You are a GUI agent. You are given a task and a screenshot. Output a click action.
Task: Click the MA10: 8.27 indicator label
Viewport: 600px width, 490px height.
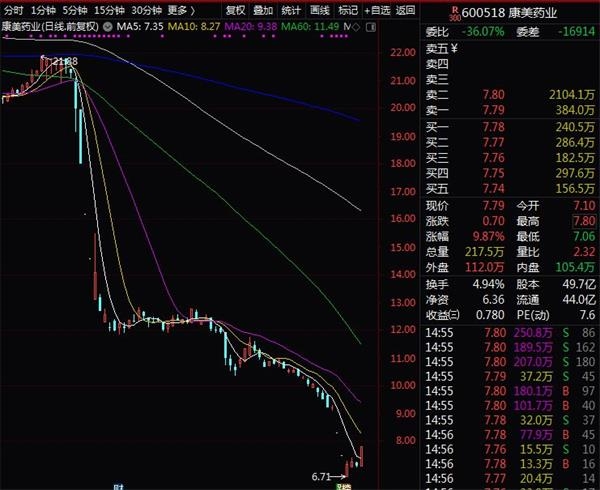tap(194, 27)
